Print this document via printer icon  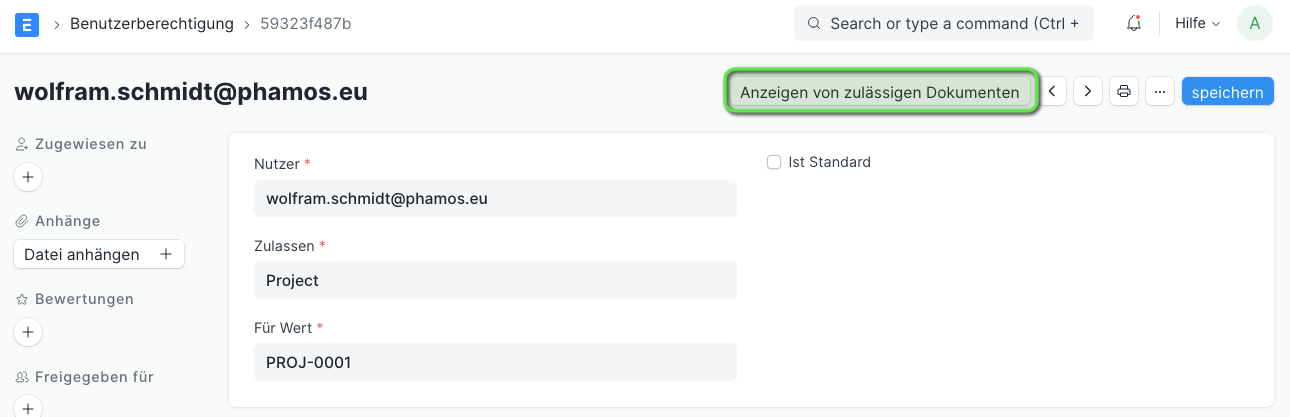click(1124, 91)
